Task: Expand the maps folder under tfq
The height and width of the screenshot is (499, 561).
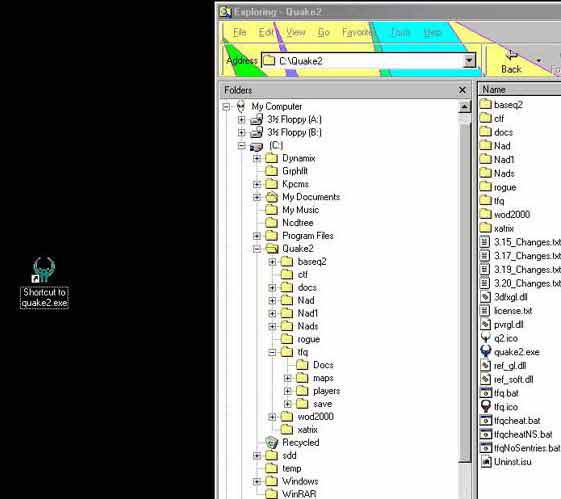Action: click(288, 378)
